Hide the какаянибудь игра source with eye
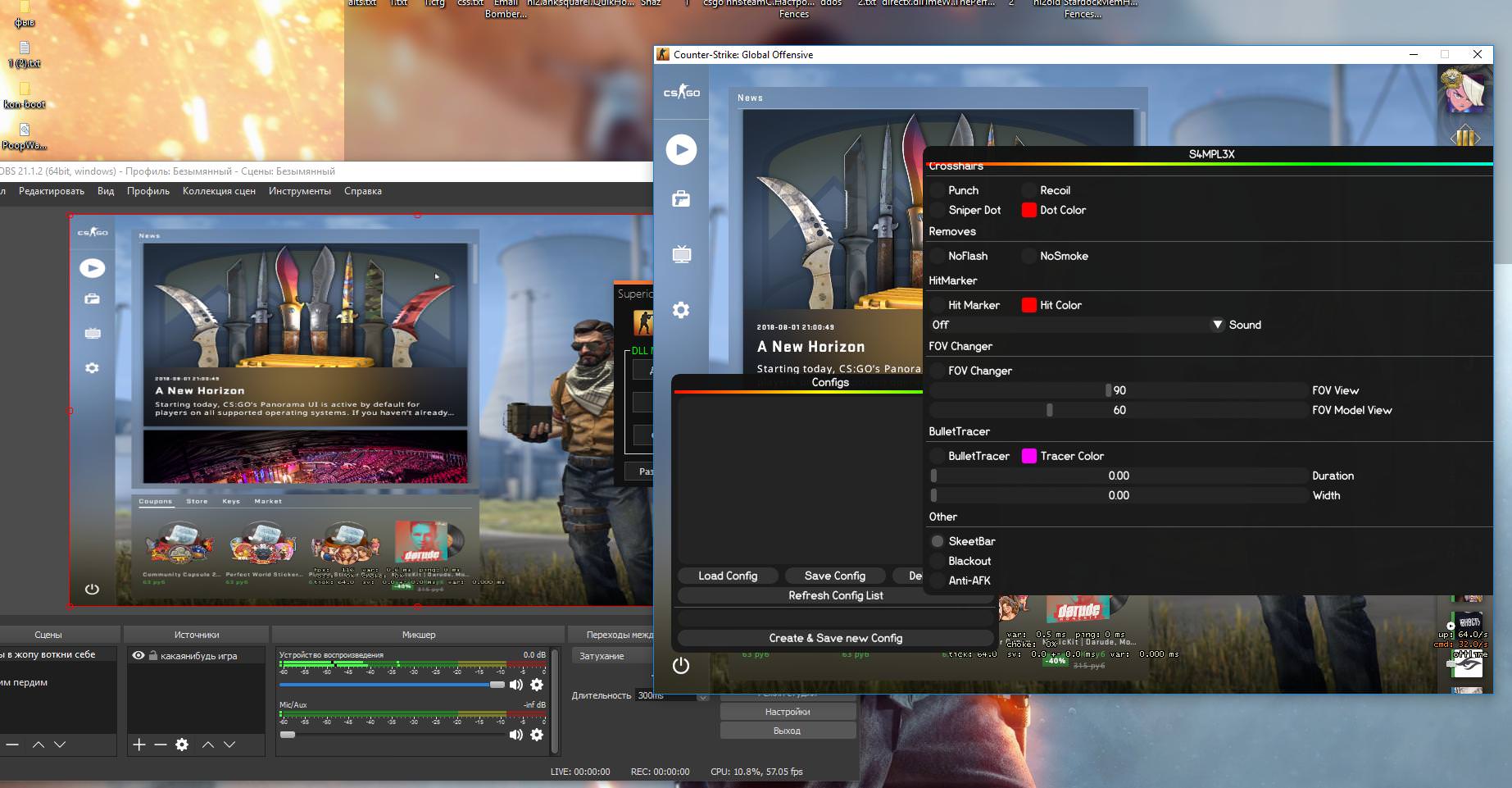 138,656
